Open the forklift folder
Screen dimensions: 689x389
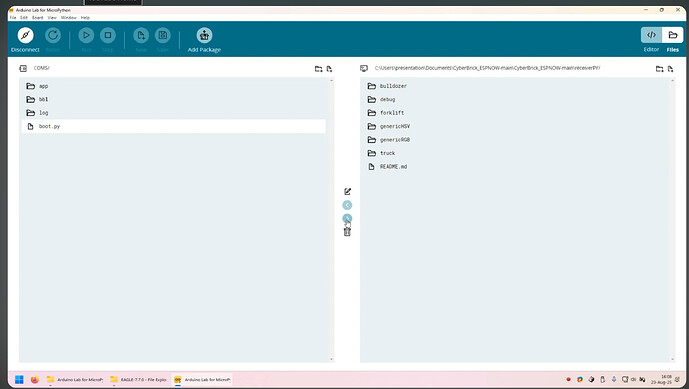click(x=515, y=113)
